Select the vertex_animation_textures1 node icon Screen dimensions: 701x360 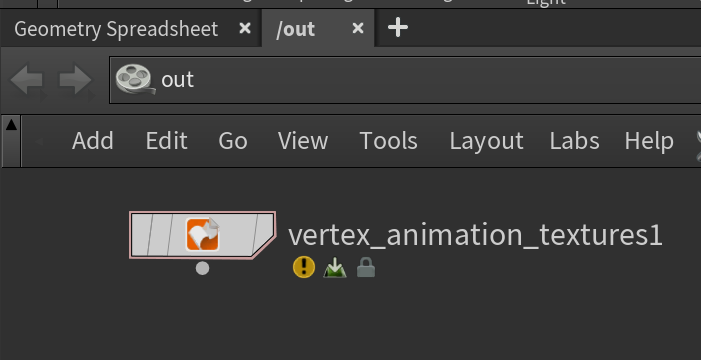click(203, 235)
